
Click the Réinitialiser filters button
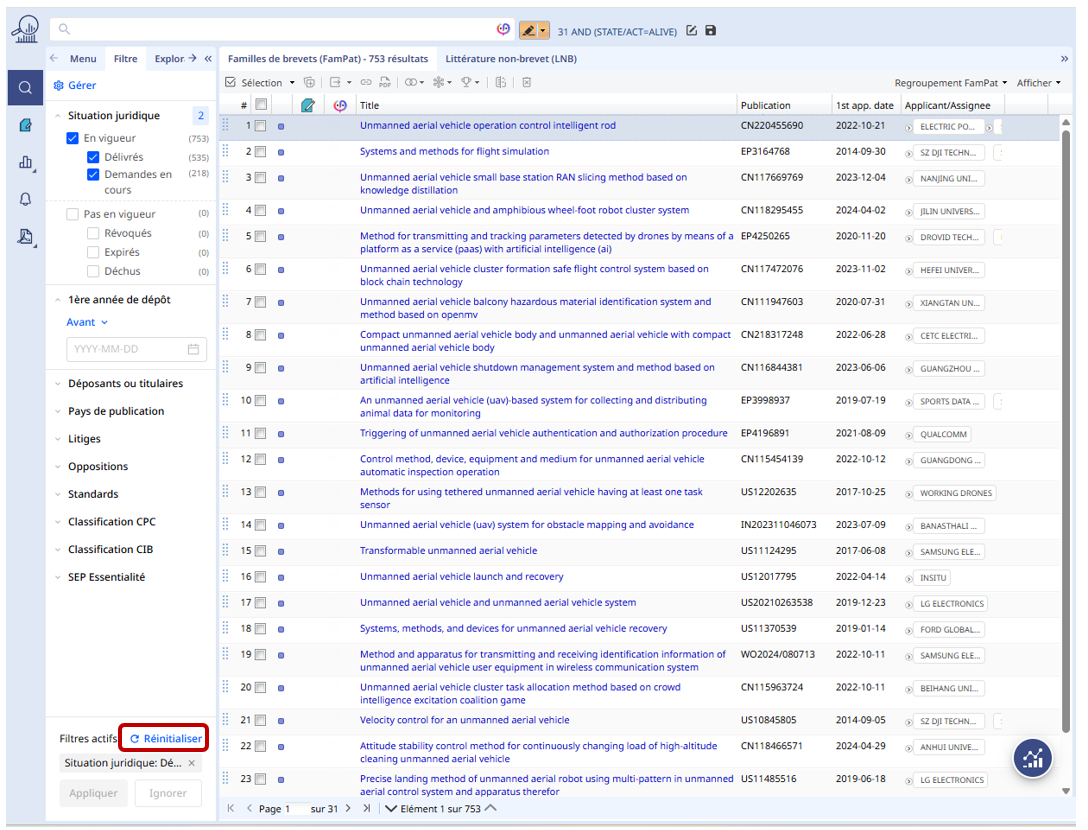pos(165,739)
